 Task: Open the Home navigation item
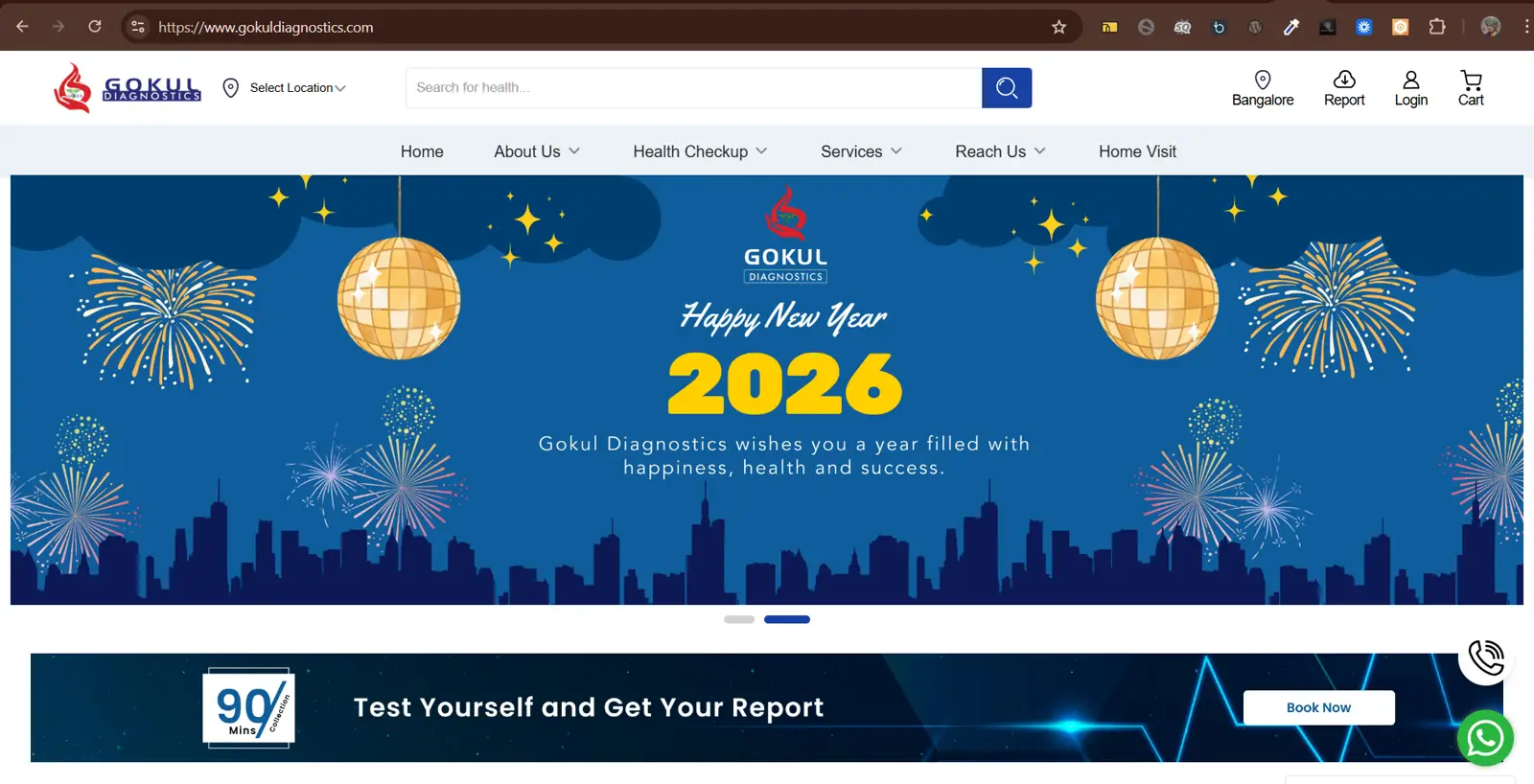pyautogui.click(x=422, y=151)
